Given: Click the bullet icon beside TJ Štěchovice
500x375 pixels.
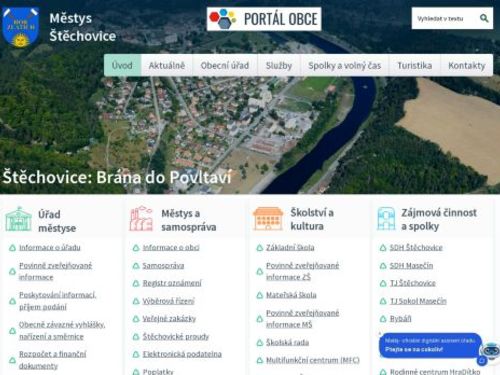Looking at the screenshot, I should [x=383, y=283].
